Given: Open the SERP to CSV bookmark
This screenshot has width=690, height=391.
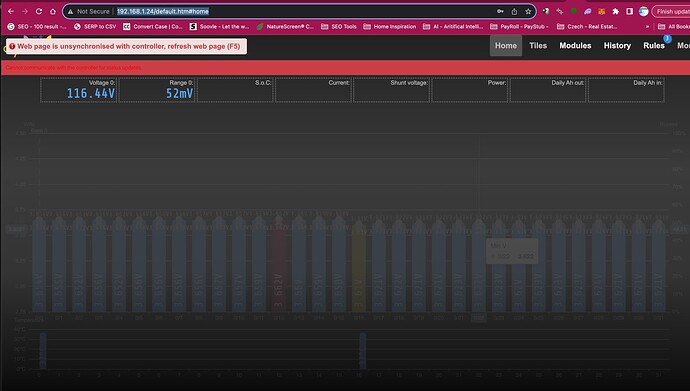Looking at the screenshot, I should tap(95, 26).
